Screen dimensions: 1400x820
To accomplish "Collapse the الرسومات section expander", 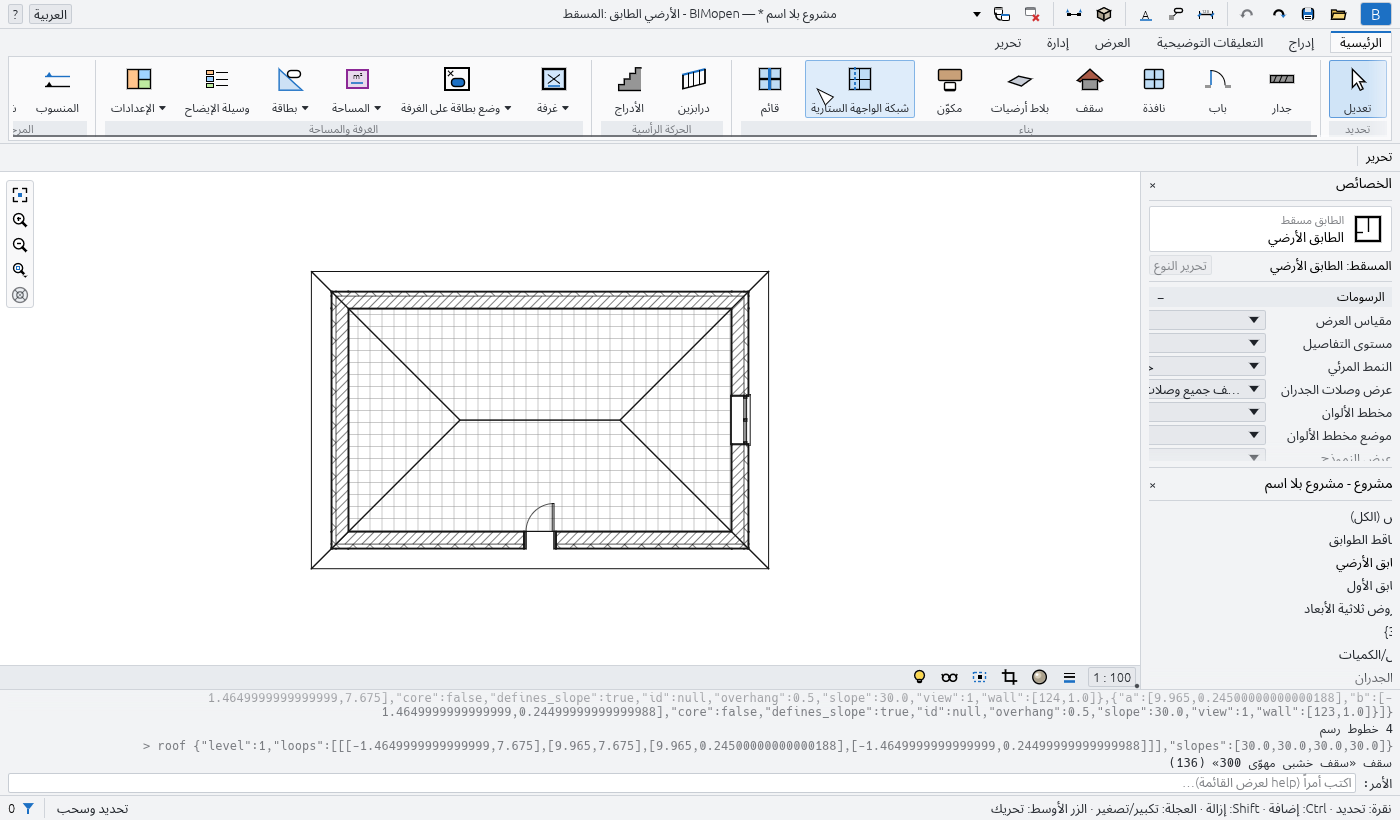I will (1160, 298).
